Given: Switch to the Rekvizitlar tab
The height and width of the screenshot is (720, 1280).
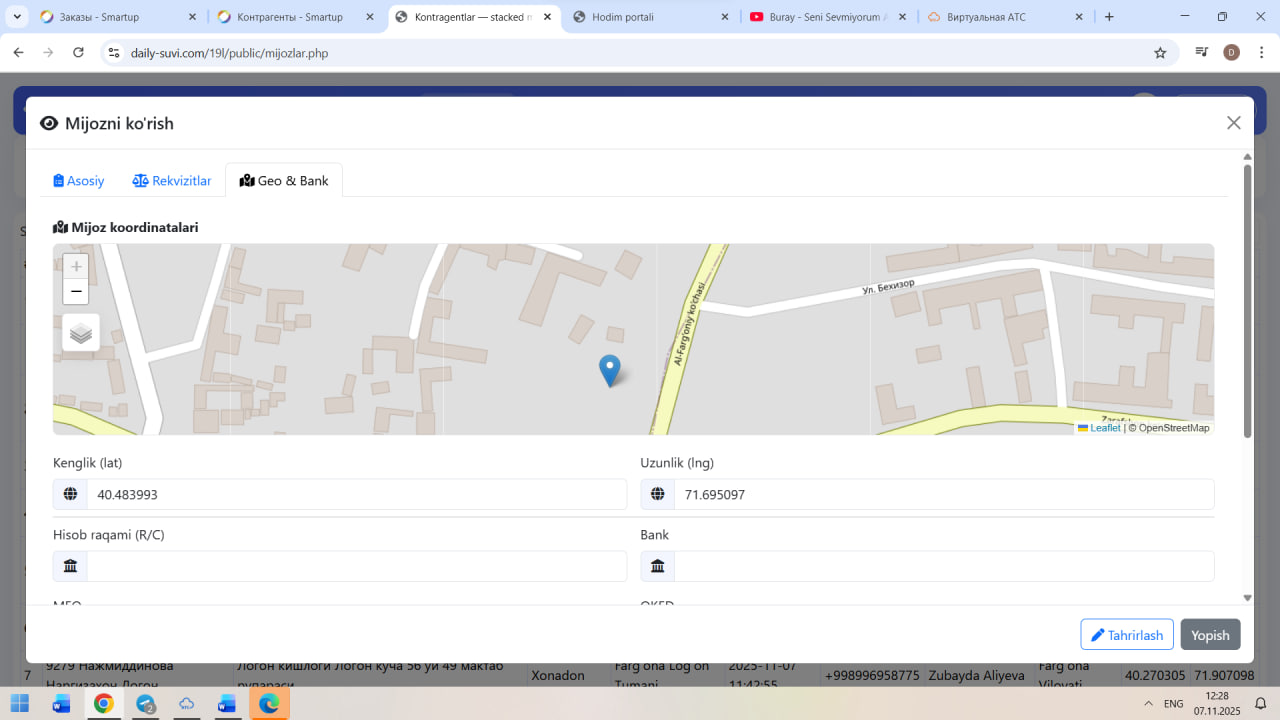Looking at the screenshot, I should [x=172, y=181].
